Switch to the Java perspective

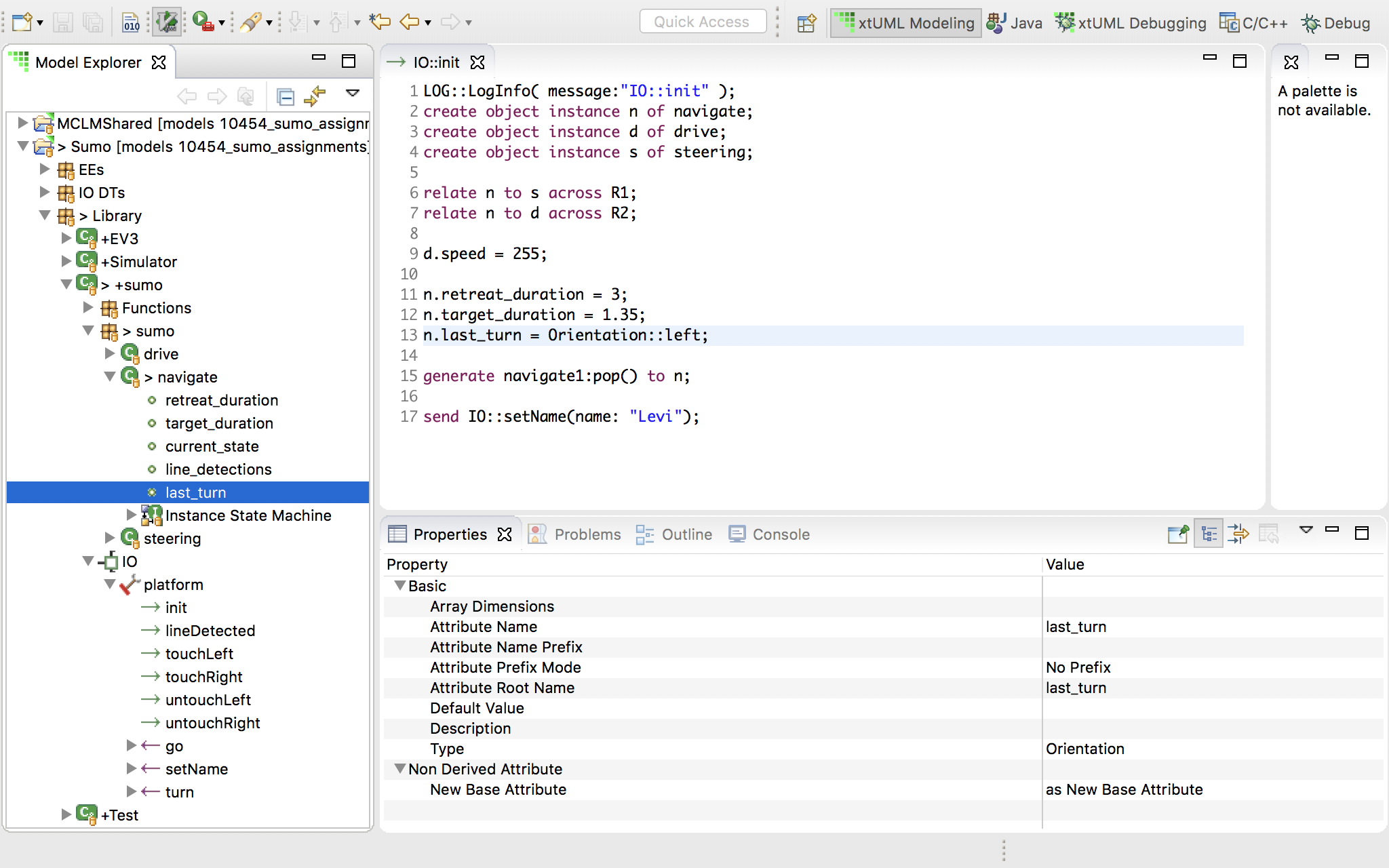pos(1015,23)
